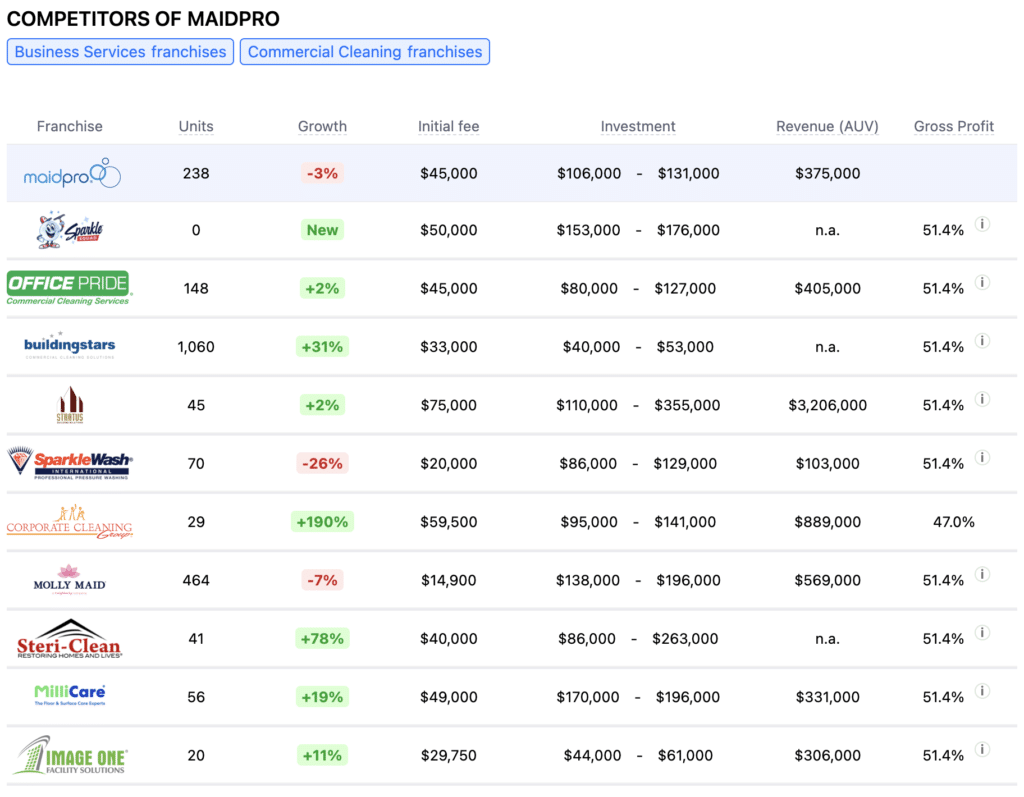Click the $405,000 revenue value

point(827,288)
